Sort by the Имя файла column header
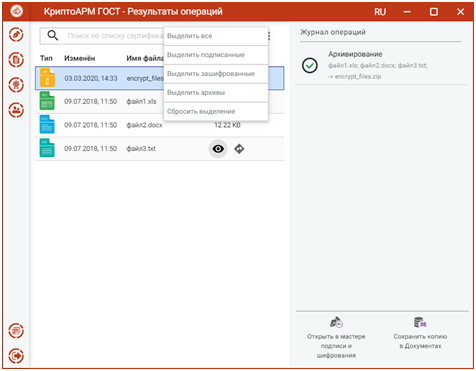 click(145, 58)
